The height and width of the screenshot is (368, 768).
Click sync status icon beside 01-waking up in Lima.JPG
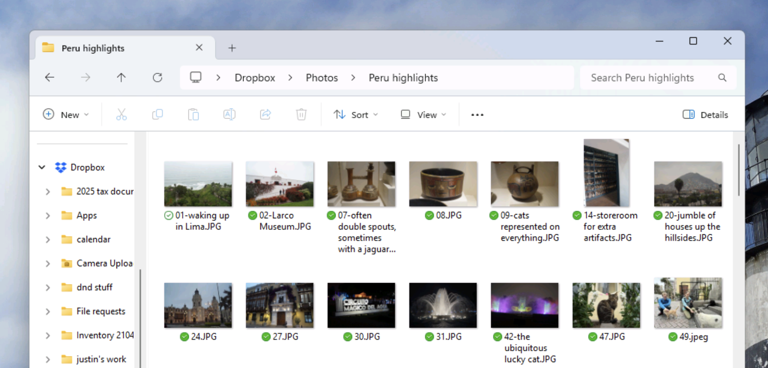click(x=169, y=216)
